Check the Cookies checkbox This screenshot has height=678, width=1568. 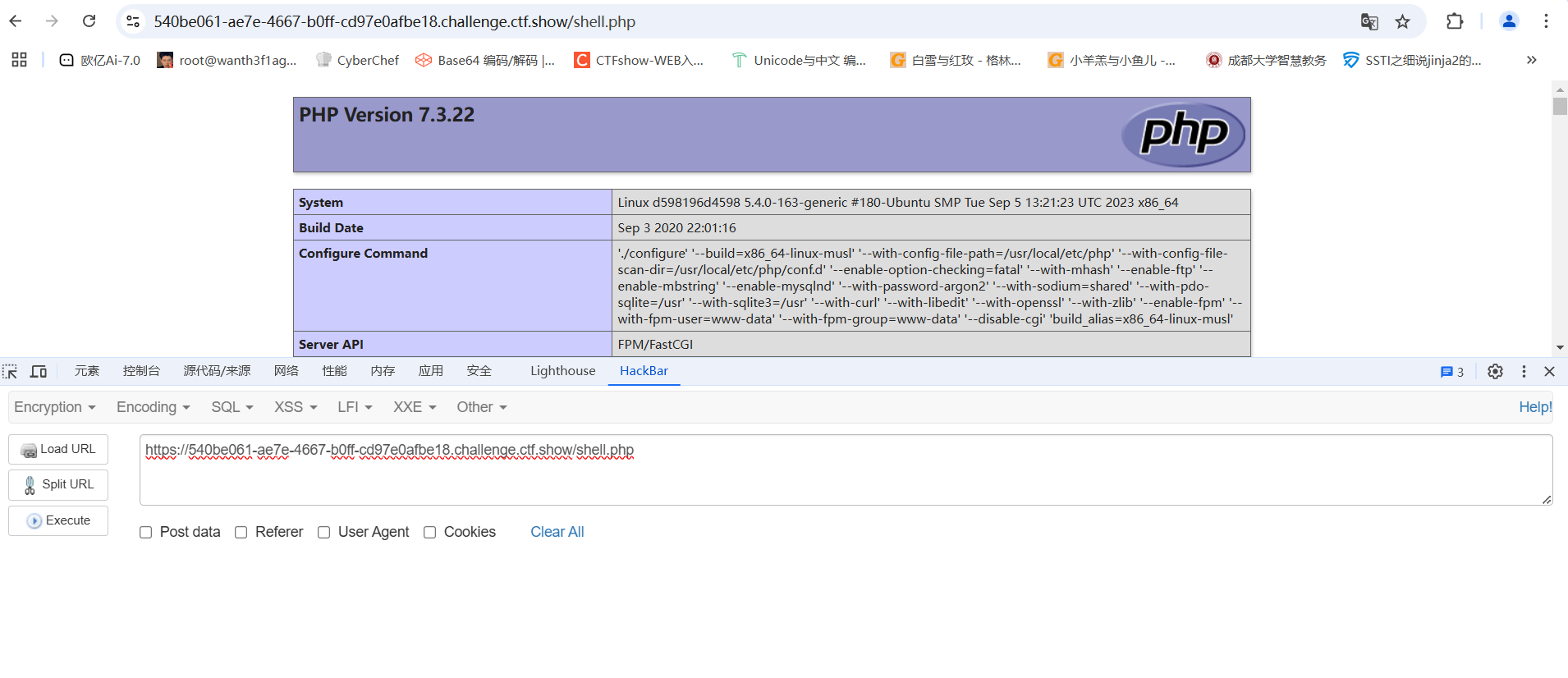(430, 533)
